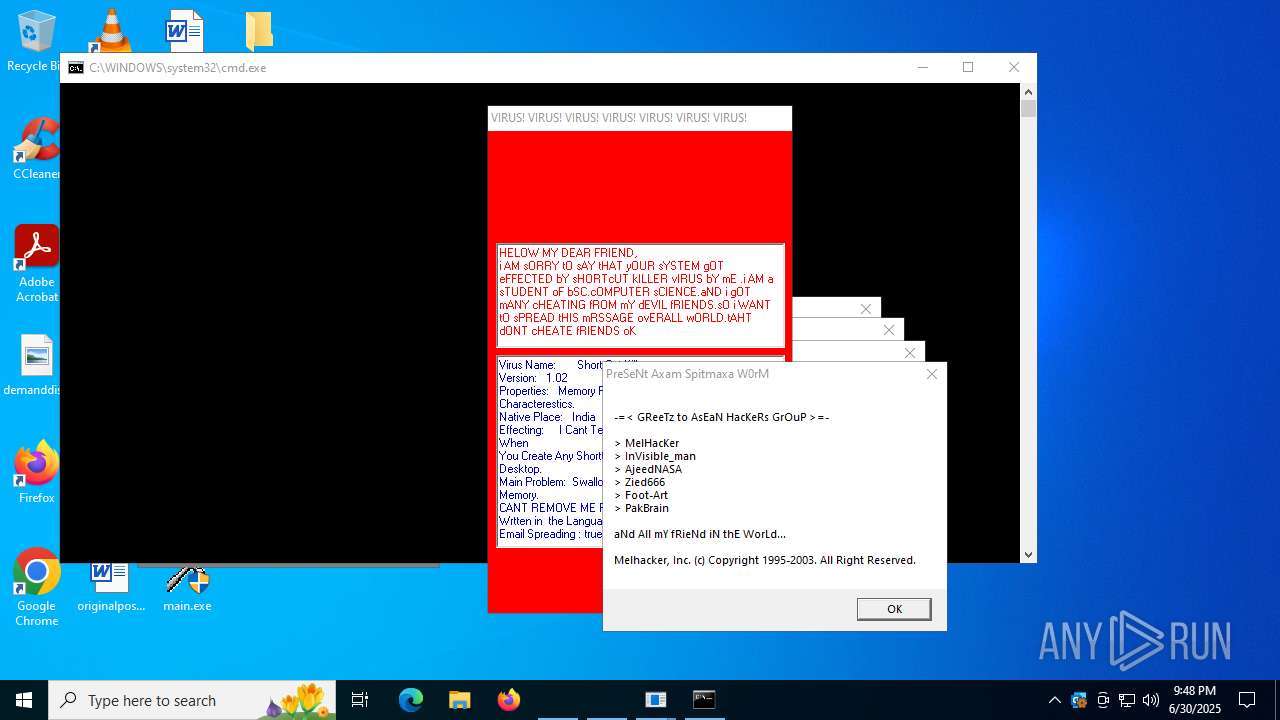Click the cmd window scrollbar down arrow

click(1028, 554)
